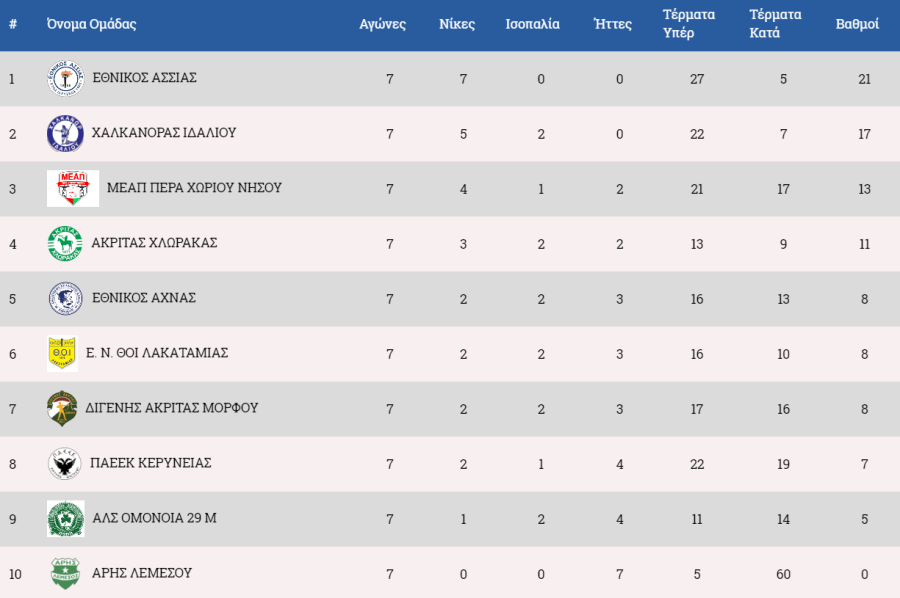Screen dimensions: 900x598
Task: Click the ΧΑΛΚΑΝΟΡΑΣ ΙΔΑΛΙΟΥ club crest
Action: [x=65, y=133]
